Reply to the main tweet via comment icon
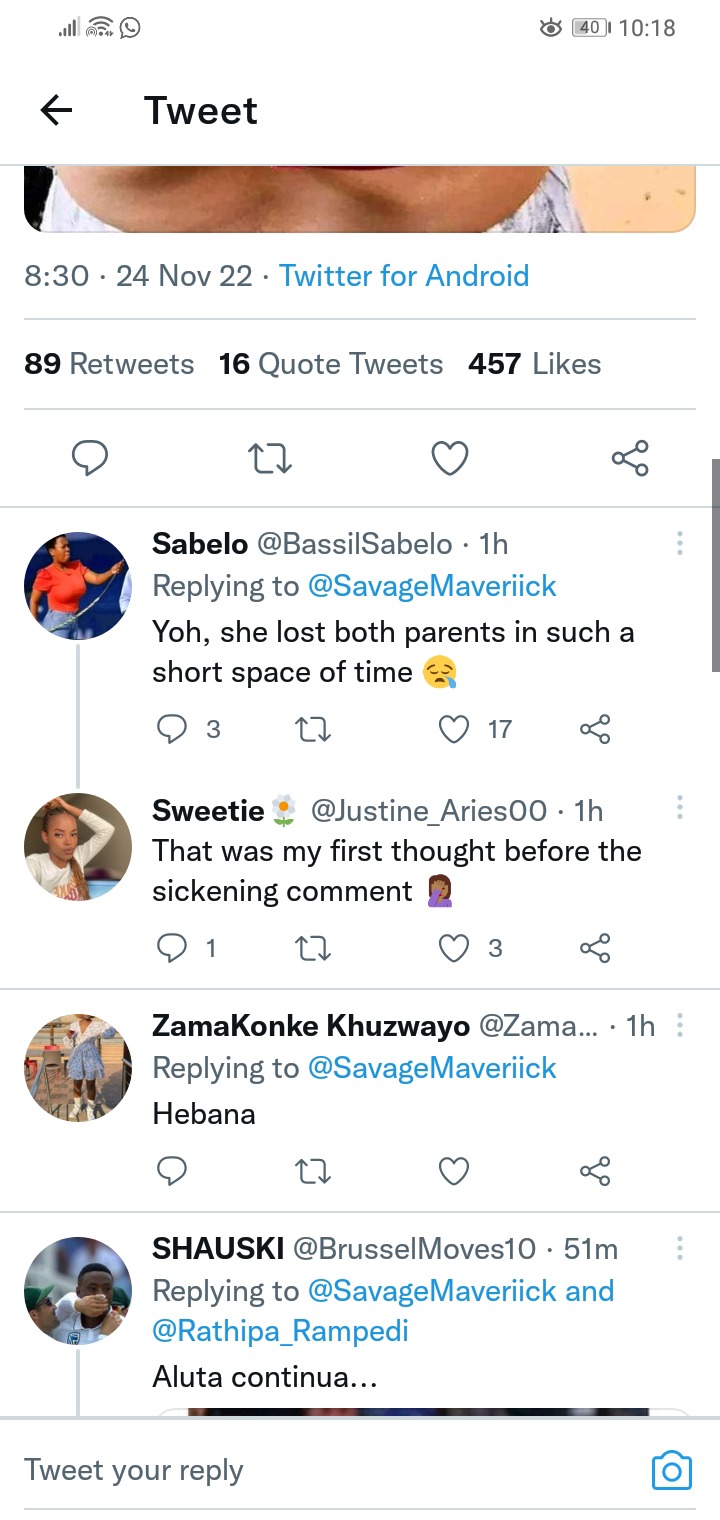This screenshot has width=720, height=1520. [x=90, y=459]
